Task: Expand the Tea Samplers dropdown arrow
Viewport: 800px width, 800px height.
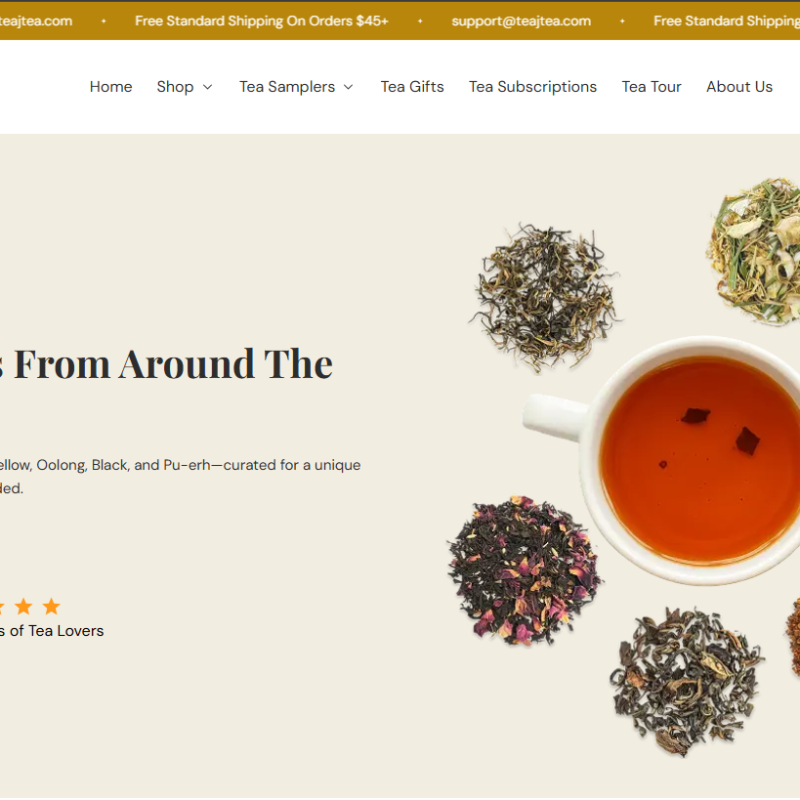Action: click(x=348, y=87)
